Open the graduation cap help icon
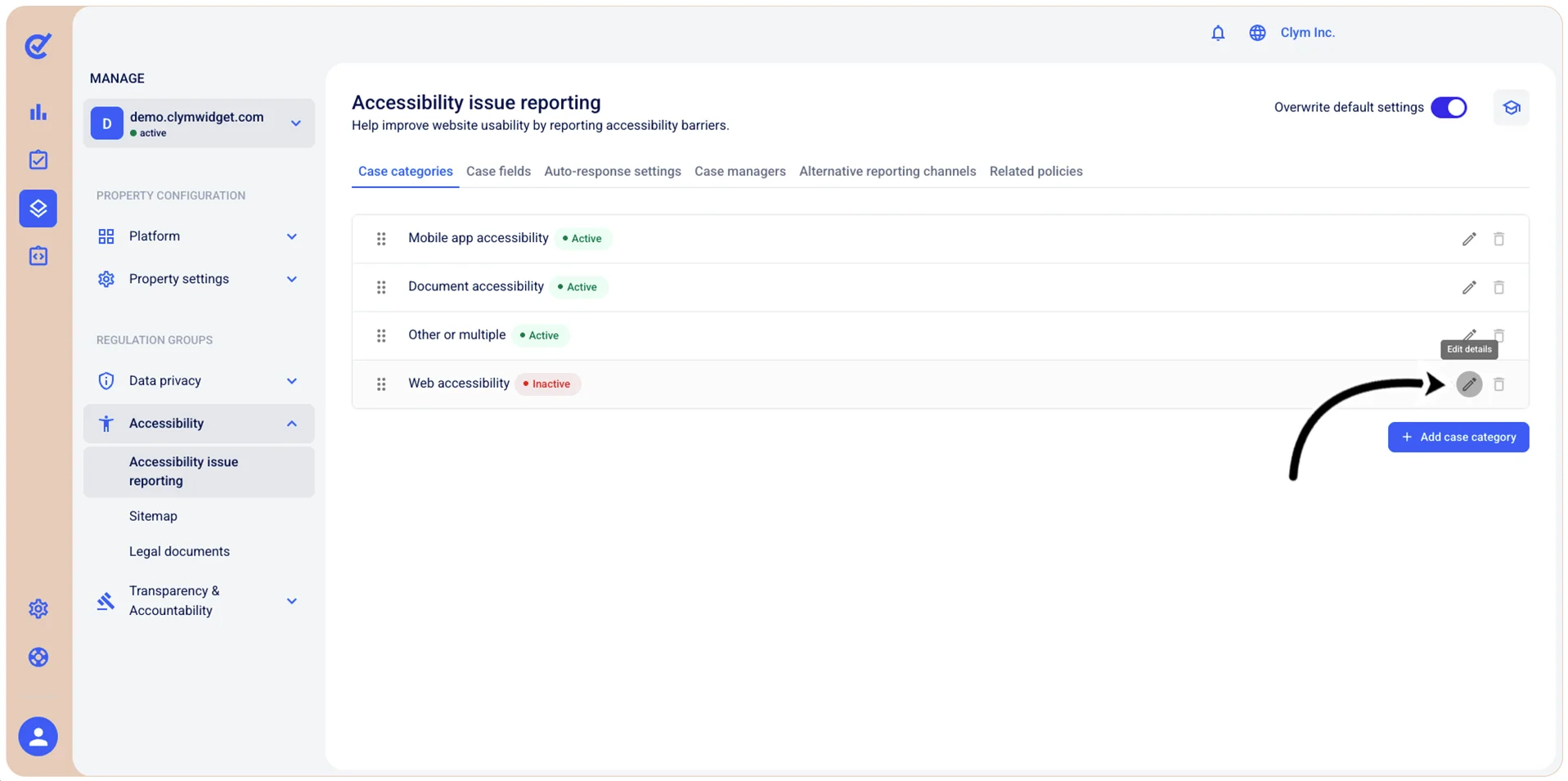Viewport: 1568px width, 781px height. 1511,107
